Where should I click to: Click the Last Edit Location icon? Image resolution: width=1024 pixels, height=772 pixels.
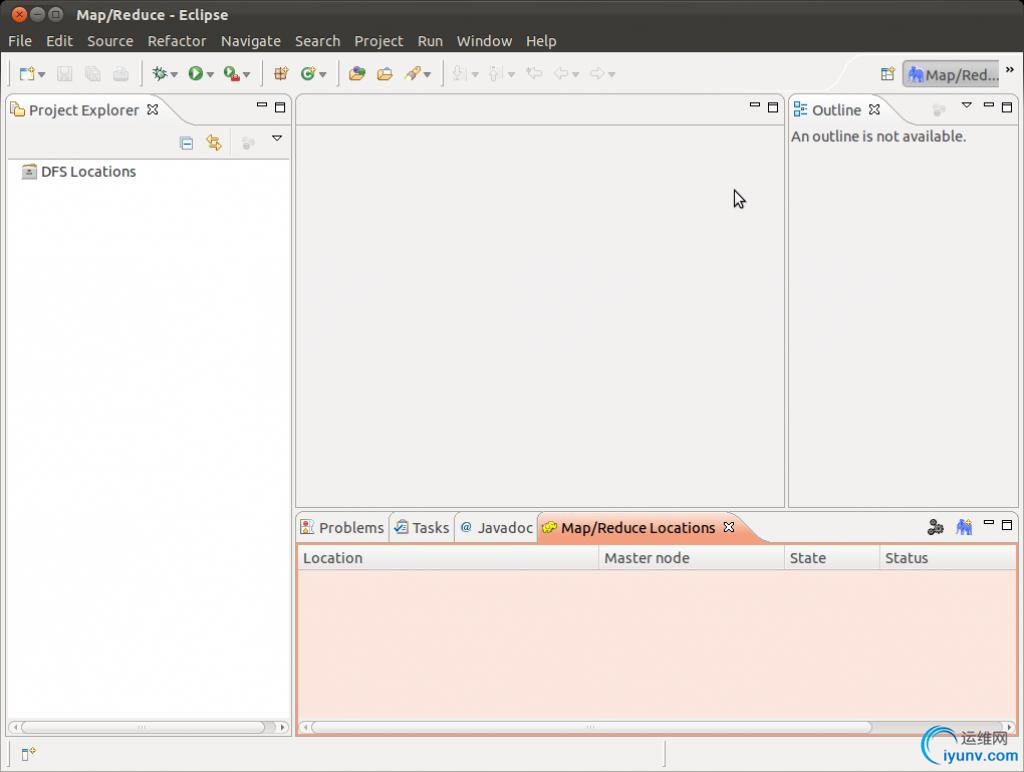(x=534, y=73)
